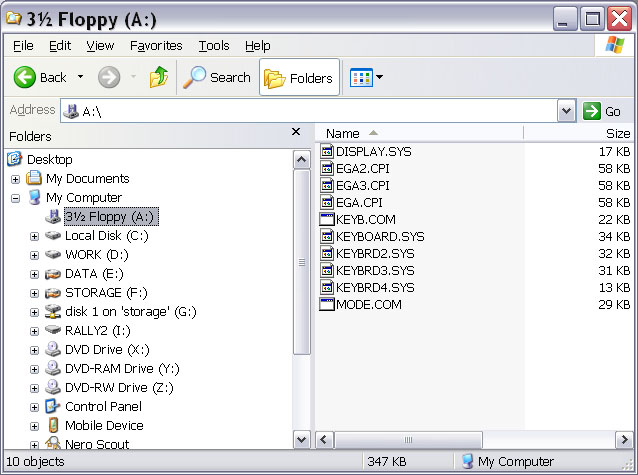Click the folder tree scroll up arrow
The height and width of the screenshot is (475, 638).
(302, 160)
